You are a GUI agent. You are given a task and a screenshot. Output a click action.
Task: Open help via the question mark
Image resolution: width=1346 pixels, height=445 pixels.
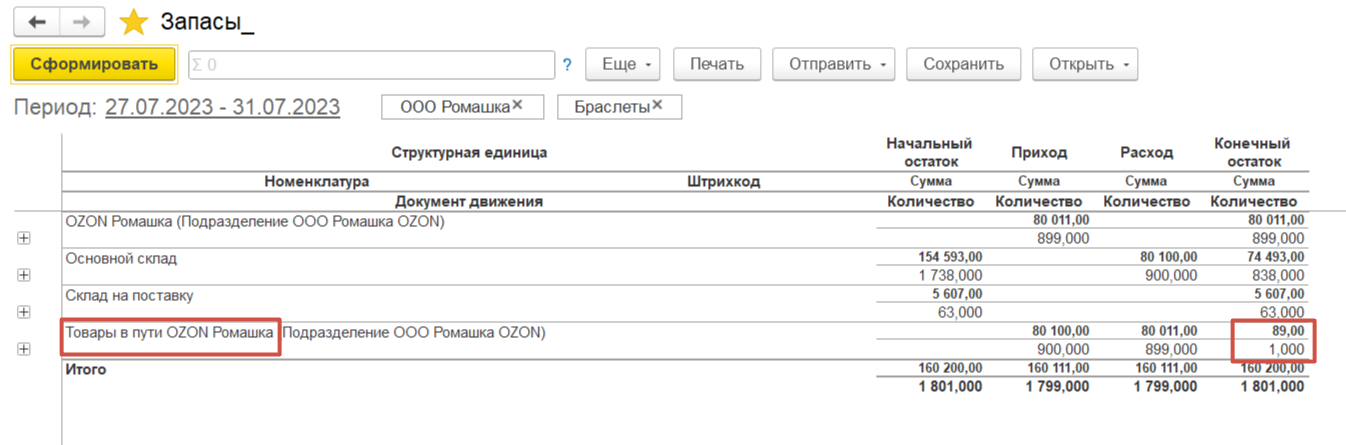[x=567, y=65]
